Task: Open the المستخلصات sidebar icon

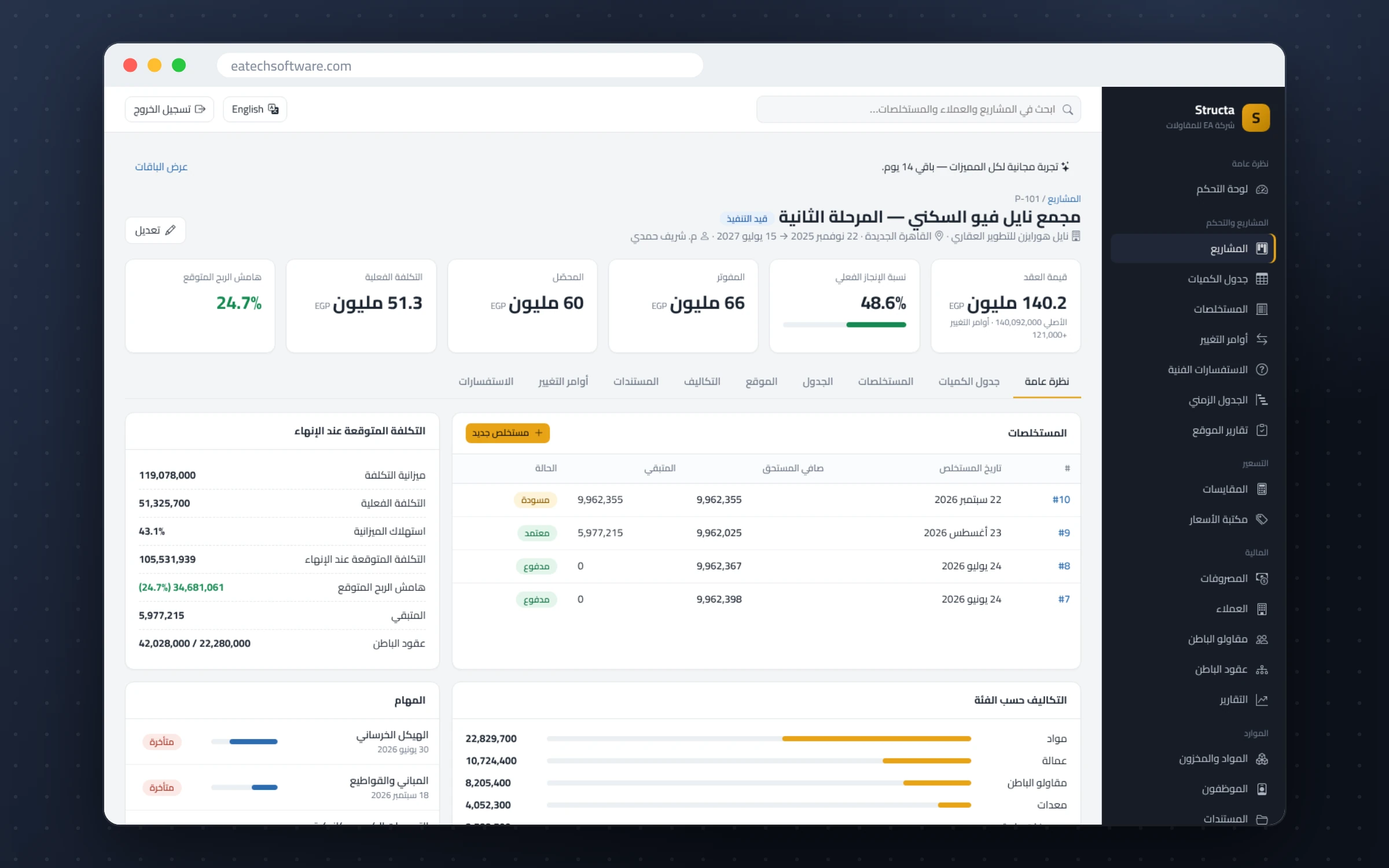Action: 1262,309
